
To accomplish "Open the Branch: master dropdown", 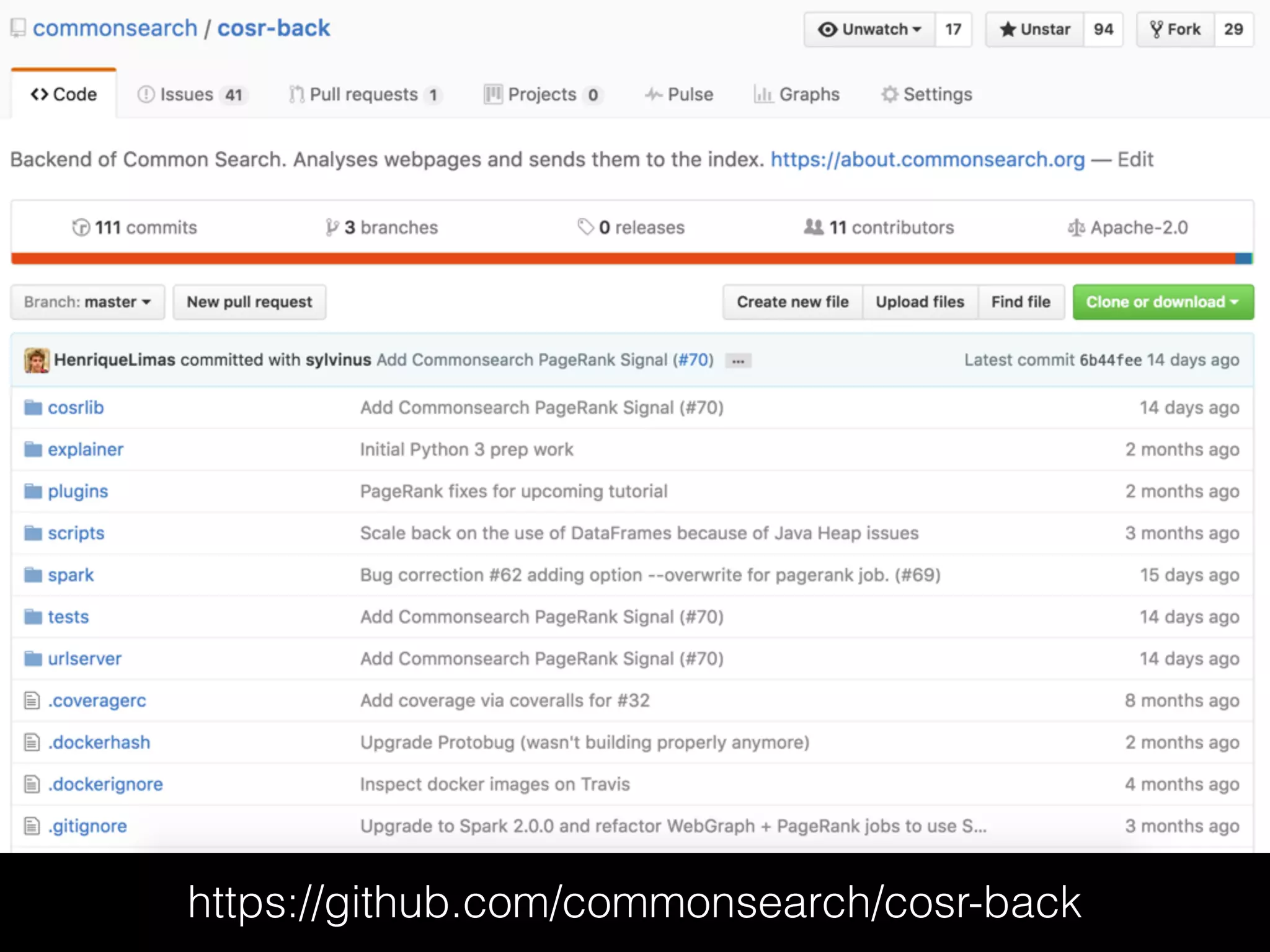I will click(x=87, y=302).
